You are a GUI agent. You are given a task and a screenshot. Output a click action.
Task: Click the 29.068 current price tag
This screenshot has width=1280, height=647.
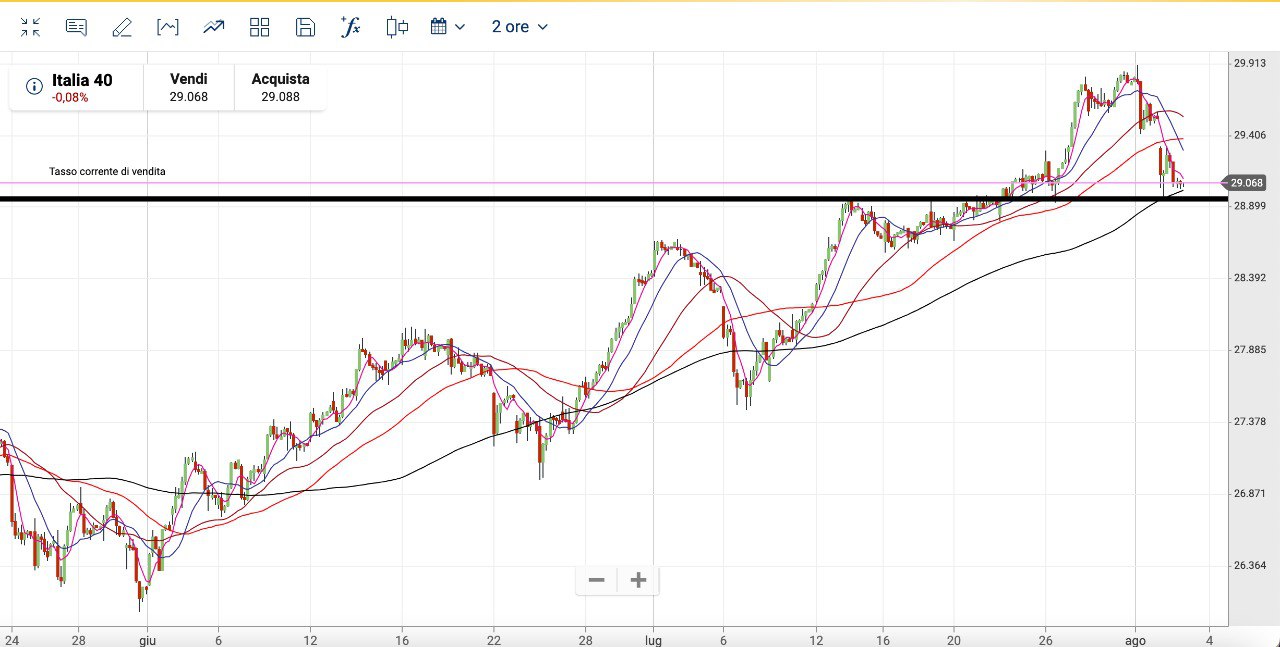[1246, 183]
